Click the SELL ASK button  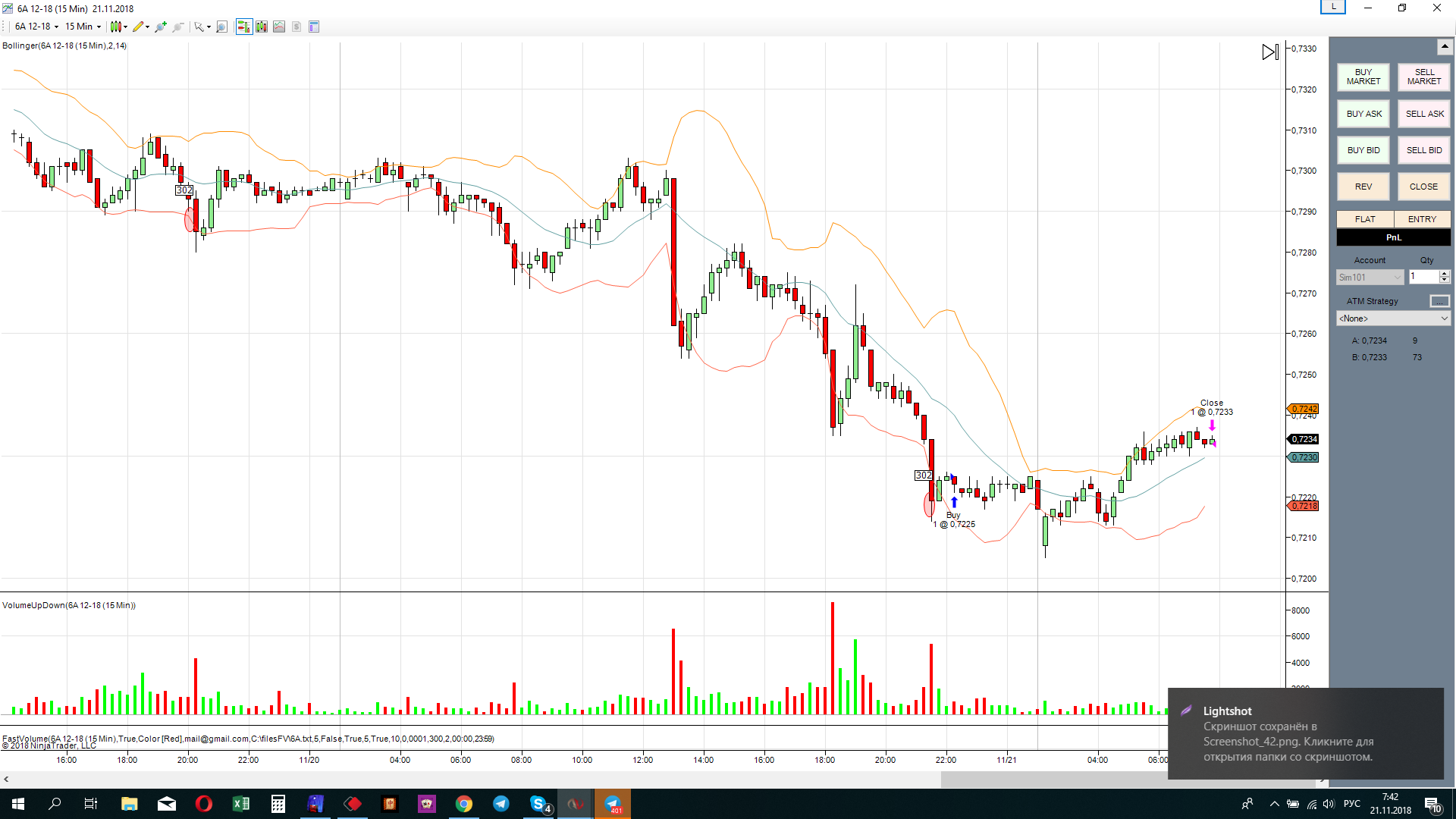(x=1424, y=114)
